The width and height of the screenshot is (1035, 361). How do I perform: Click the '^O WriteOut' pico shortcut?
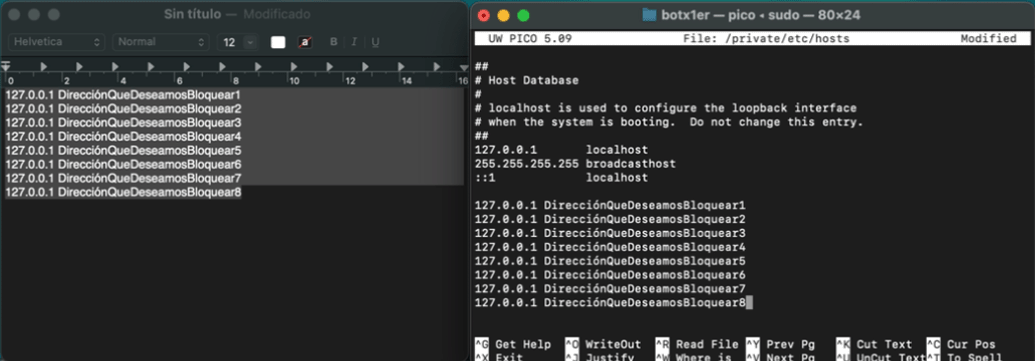(603, 345)
